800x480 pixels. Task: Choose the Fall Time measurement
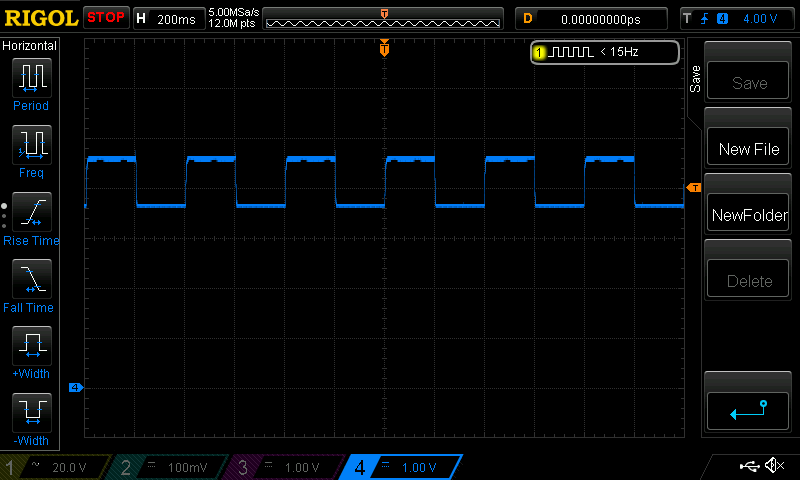pos(31,280)
